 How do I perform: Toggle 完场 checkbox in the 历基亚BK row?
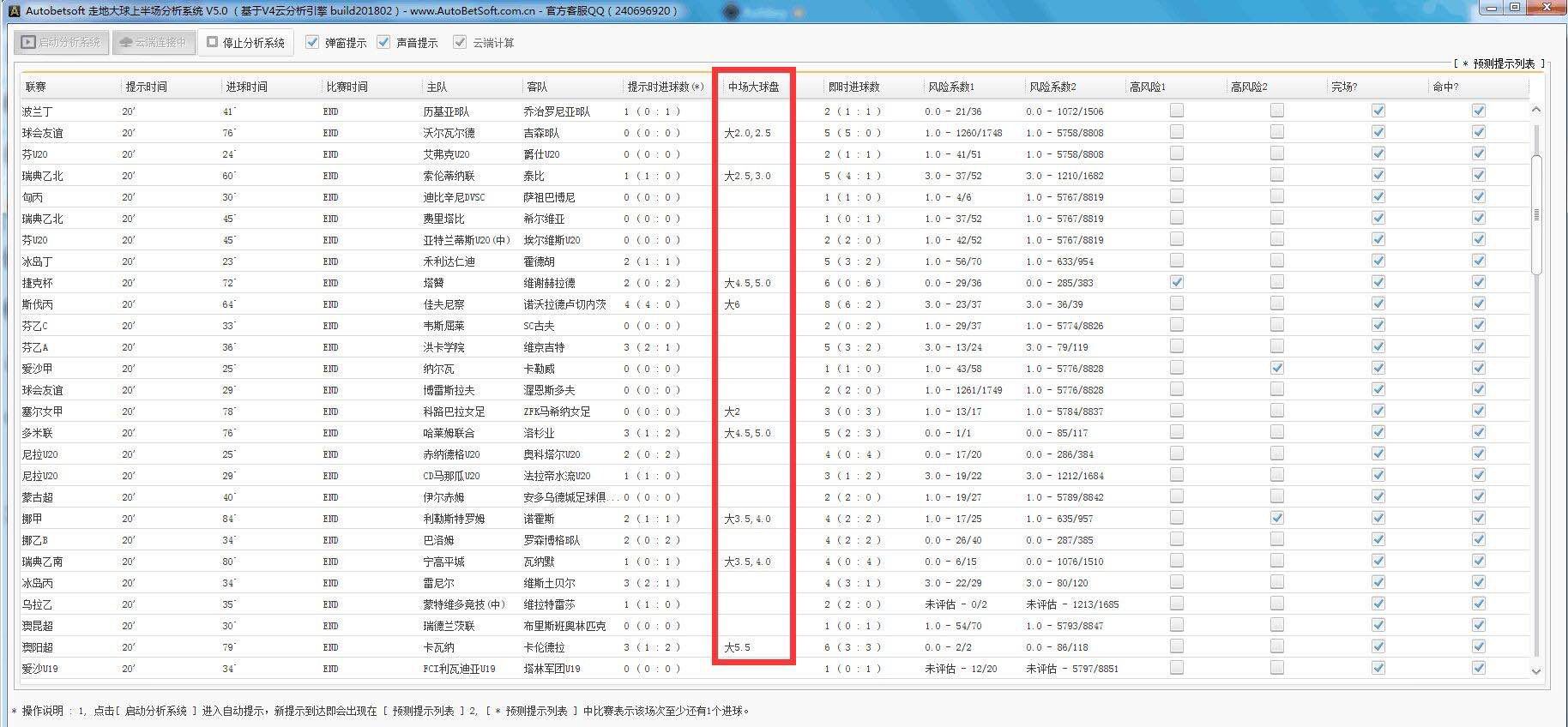[1378, 111]
